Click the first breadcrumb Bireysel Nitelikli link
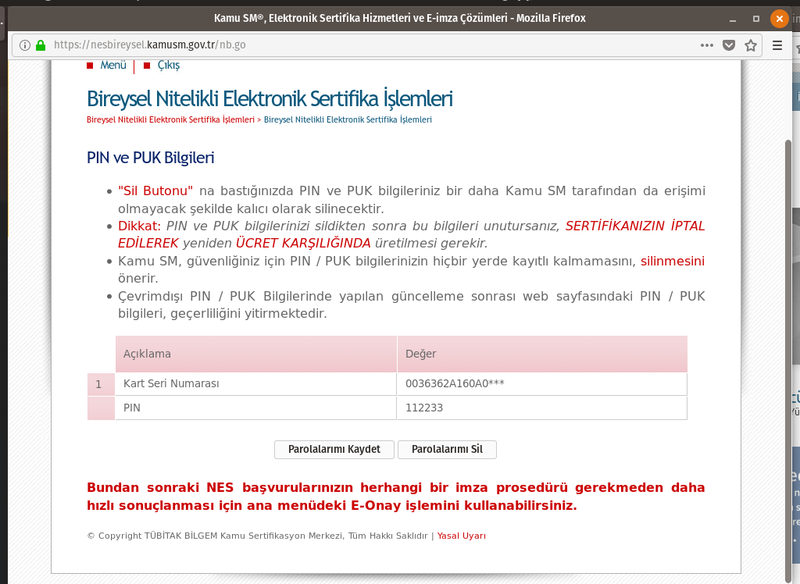800x584 pixels. tap(170, 119)
